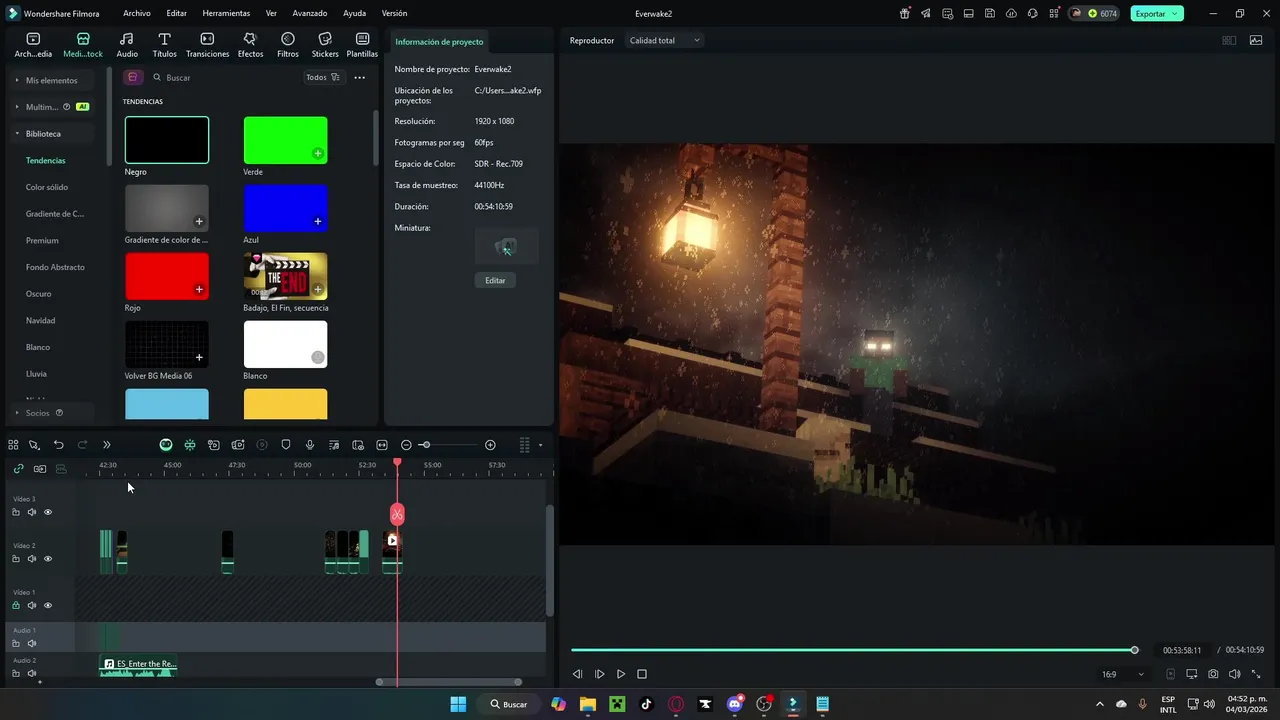Screen dimensions: 1280x720
Task: Toggle the timeline link chain icon
Action: [x=18, y=469]
